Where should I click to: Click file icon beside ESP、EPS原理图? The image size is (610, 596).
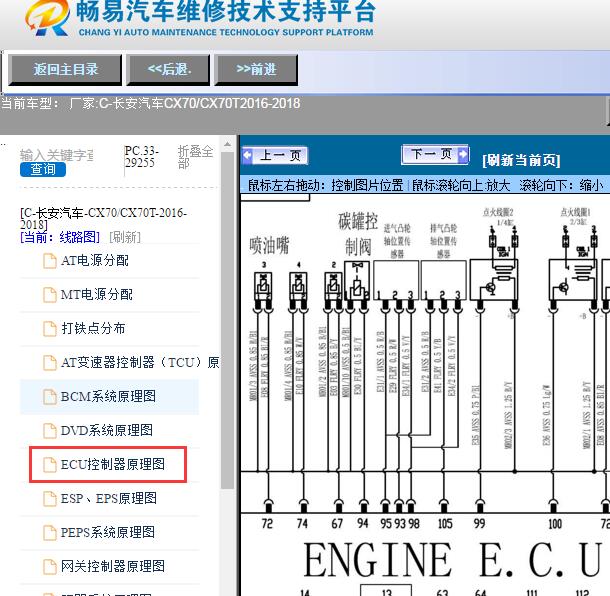tap(49, 498)
